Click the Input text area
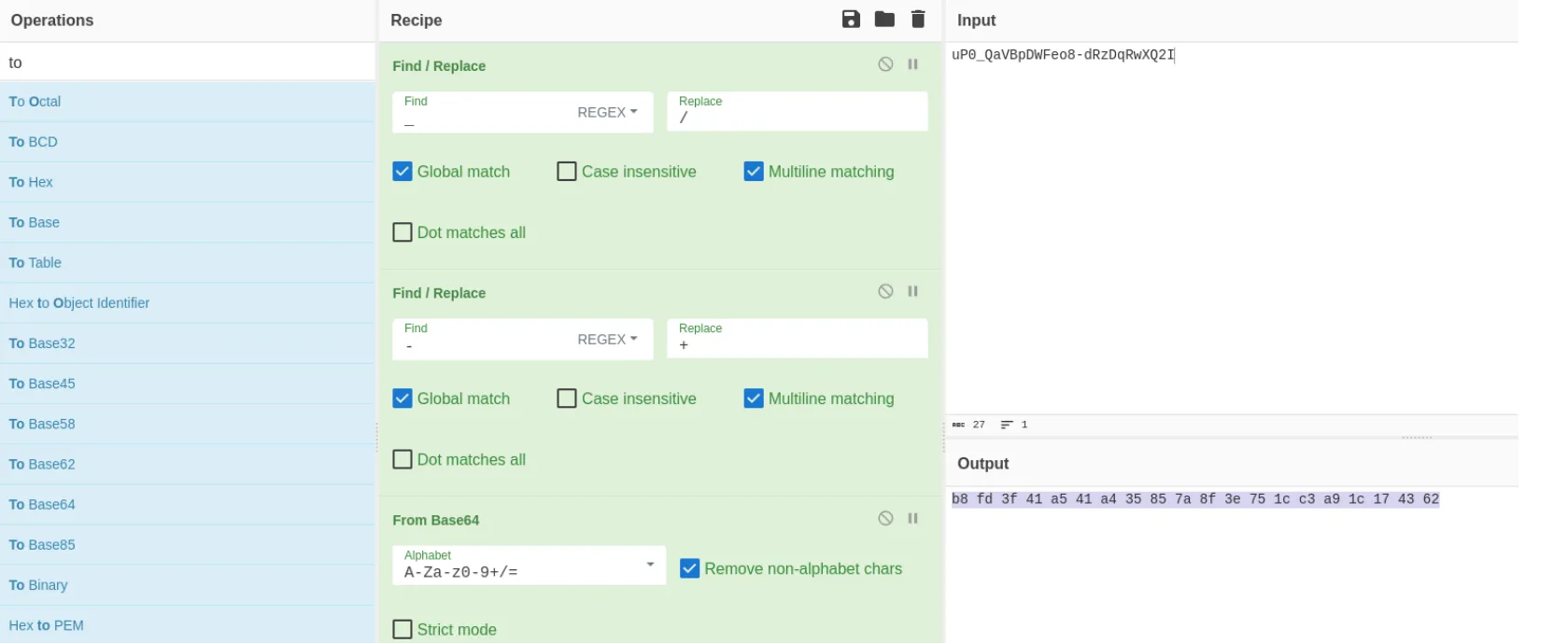 1231,224
